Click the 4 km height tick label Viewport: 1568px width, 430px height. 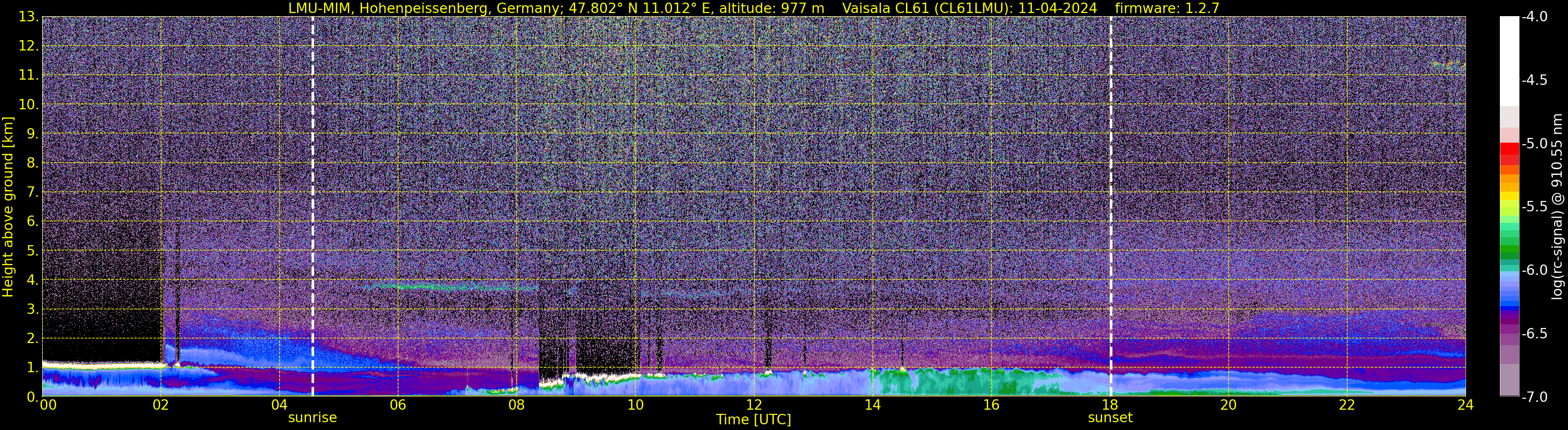(33, 280)
